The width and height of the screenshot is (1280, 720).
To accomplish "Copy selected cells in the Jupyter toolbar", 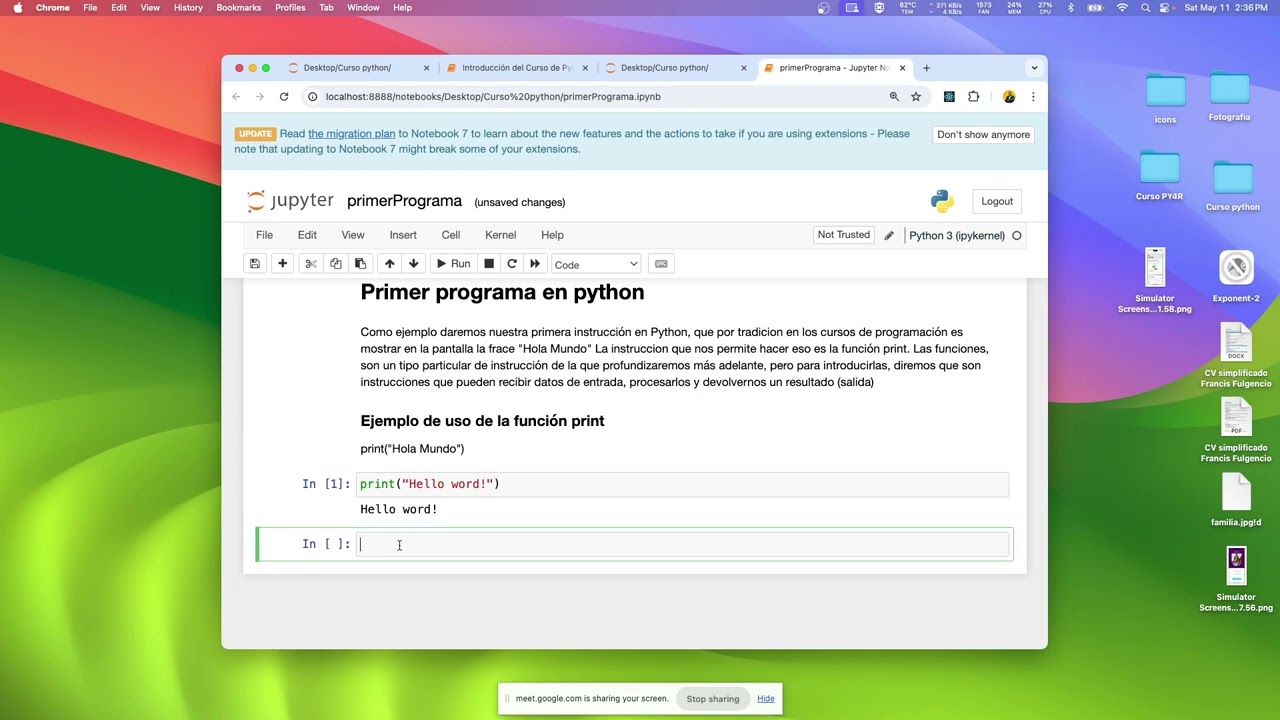I will pyautogui.click(x=336, y=264).
